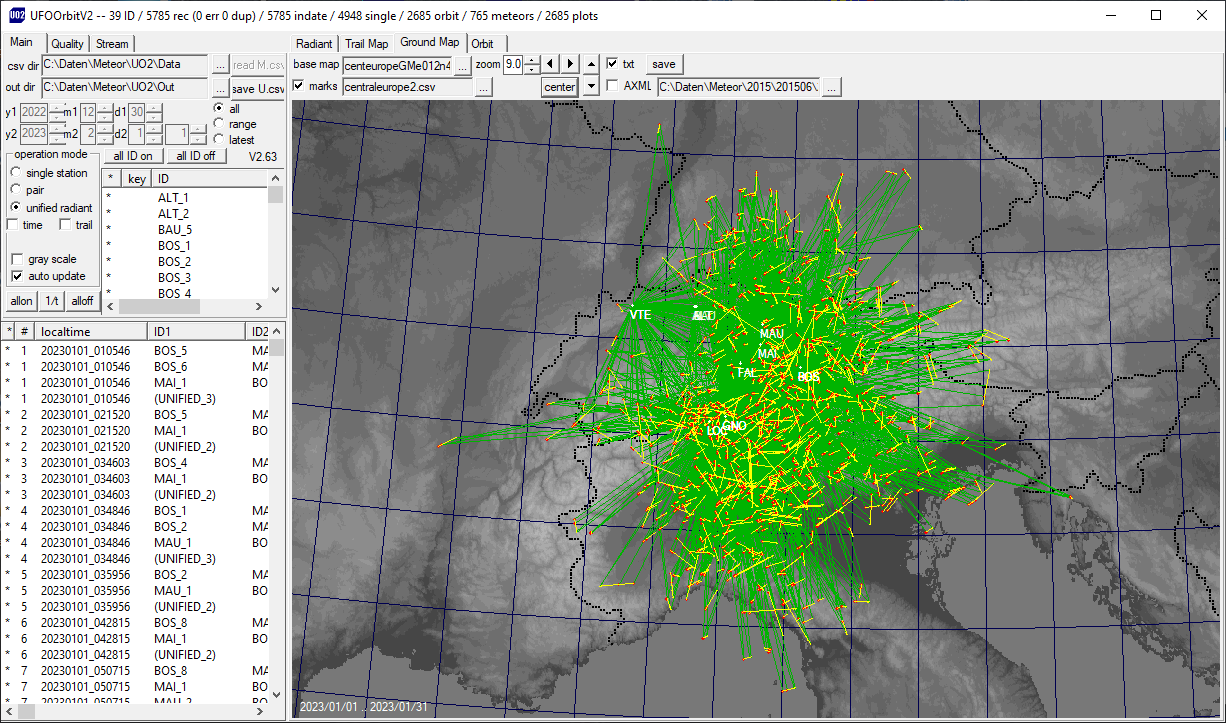The width and height of the screenshot is (1226, 723).
Task: Enable the AXML checkbox
Action: click(612, 86)
